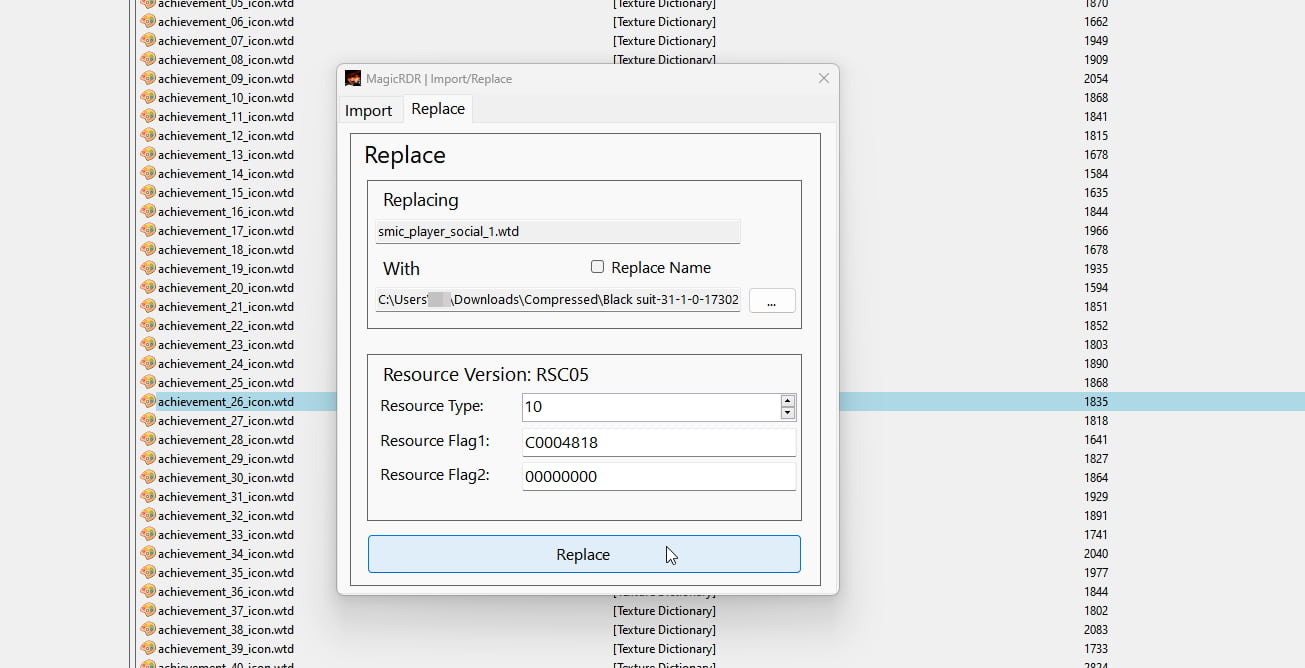
Task: Enable the Replace Name checkbox
Action: pyautogui.click(x=597, y=266)
